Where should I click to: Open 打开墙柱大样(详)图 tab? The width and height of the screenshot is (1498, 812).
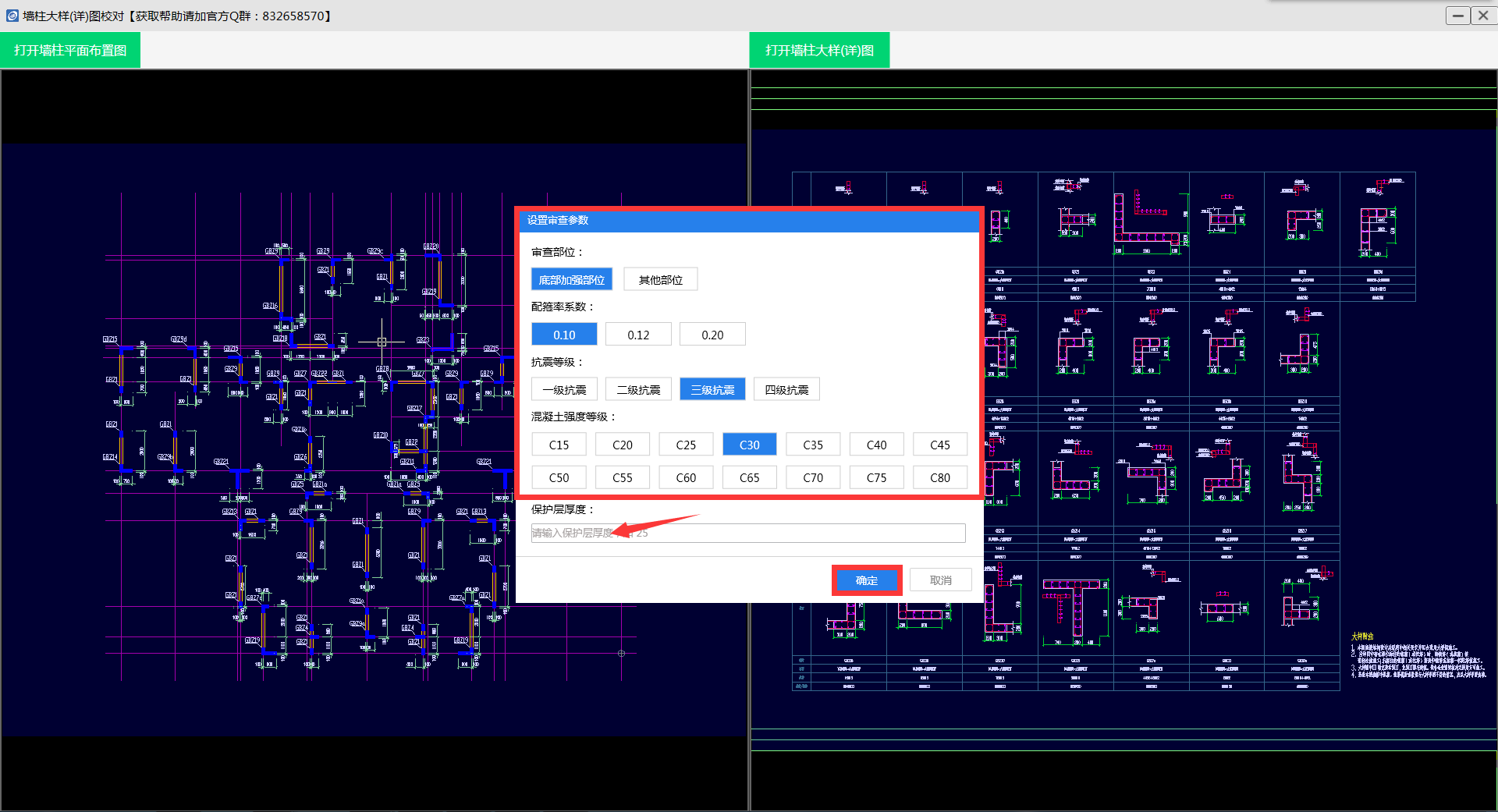[x=819, y=50]
